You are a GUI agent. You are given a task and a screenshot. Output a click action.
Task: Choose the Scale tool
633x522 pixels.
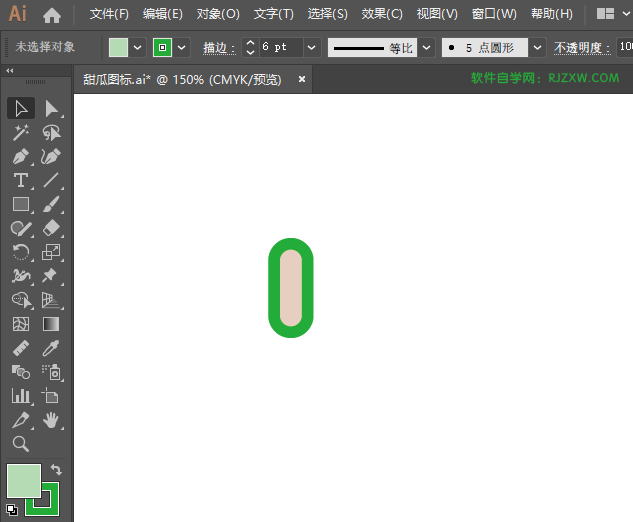point(51,252)
